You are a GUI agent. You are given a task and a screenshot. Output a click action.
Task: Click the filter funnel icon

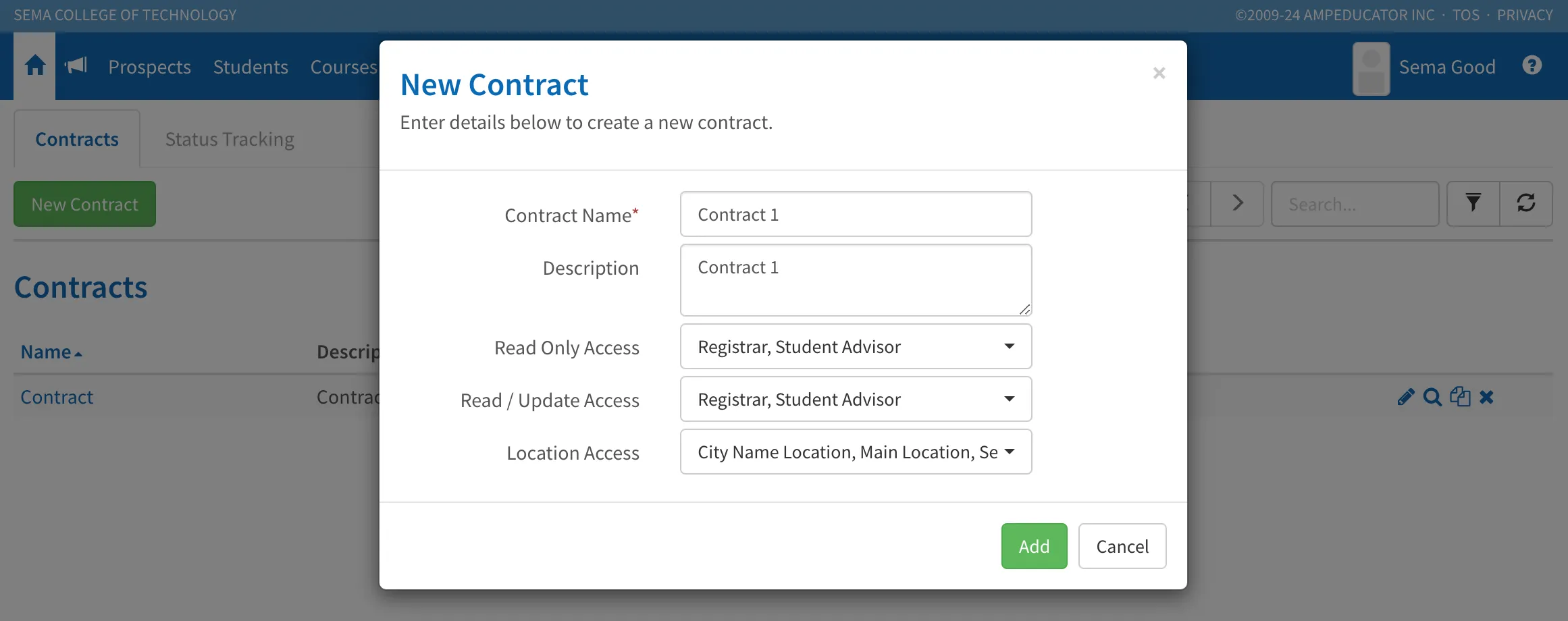click(1473, 203)
